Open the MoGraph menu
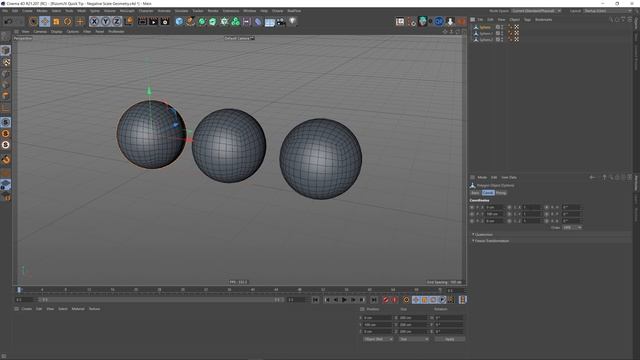This screenshot has width=640, height=360. [x=127, y=11]
